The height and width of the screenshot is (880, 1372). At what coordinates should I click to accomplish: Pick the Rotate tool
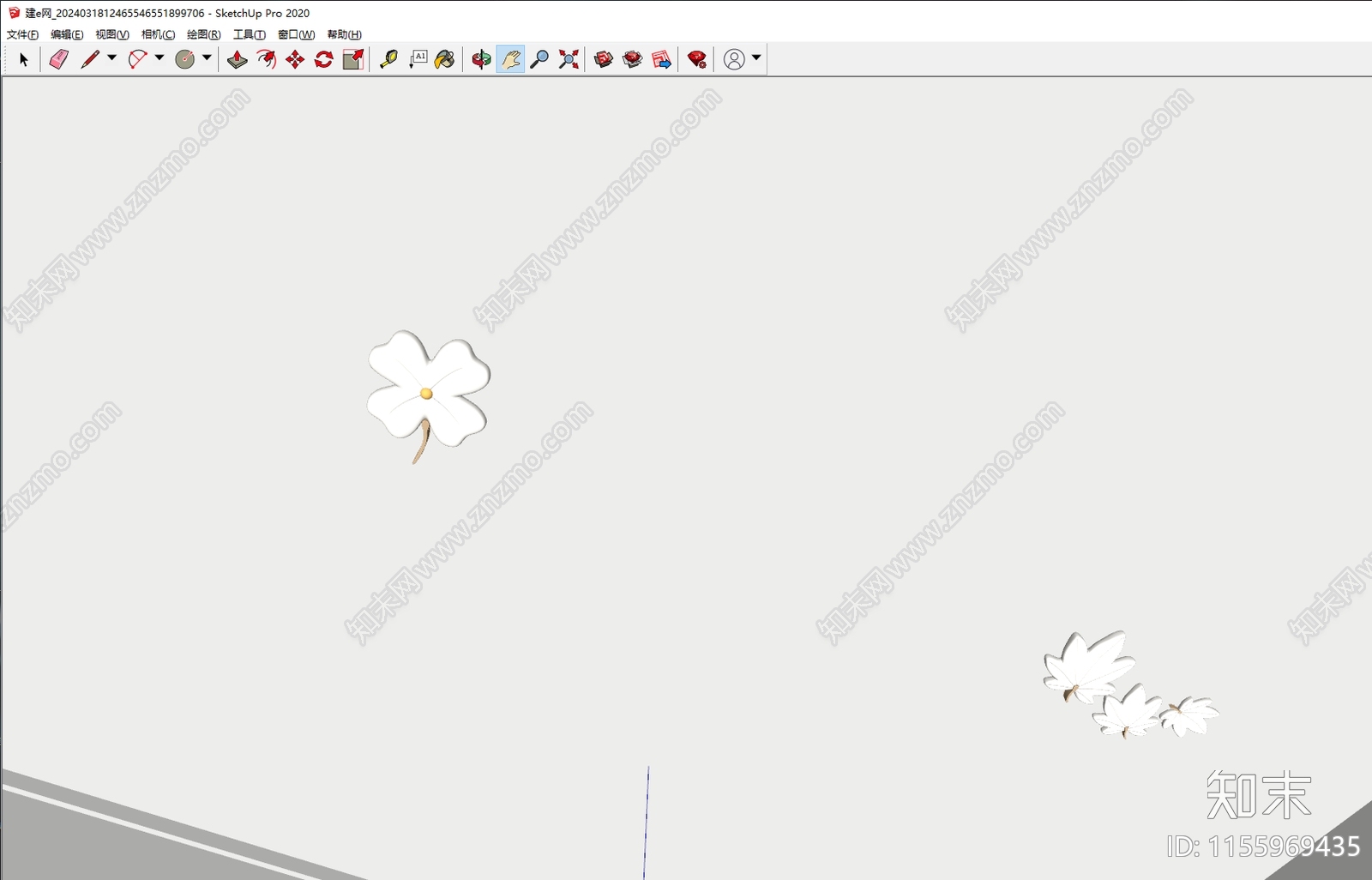click(x=324, y=59)
